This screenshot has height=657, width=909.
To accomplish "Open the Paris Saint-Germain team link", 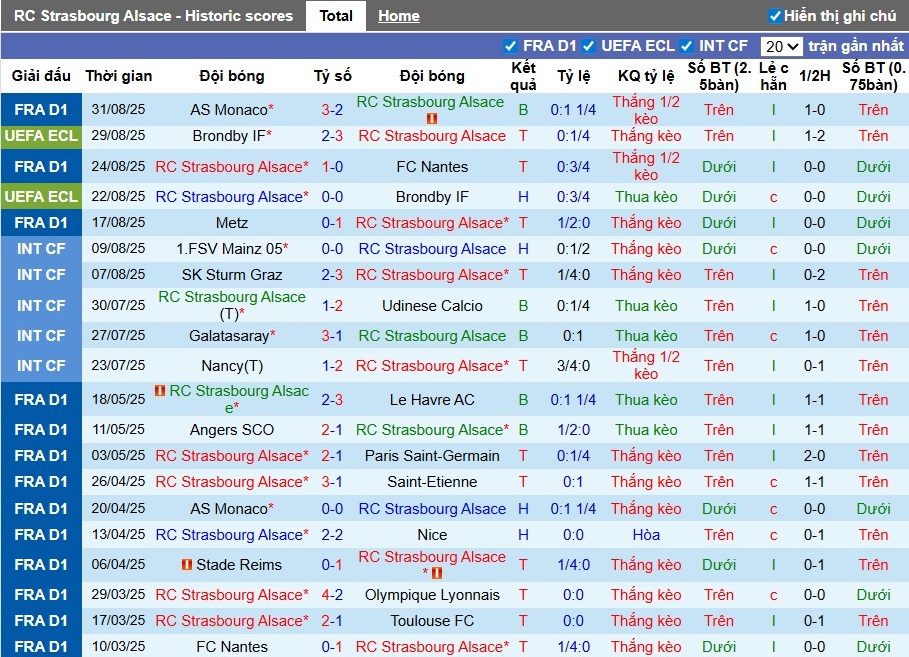I will click(x=432, y=456).
